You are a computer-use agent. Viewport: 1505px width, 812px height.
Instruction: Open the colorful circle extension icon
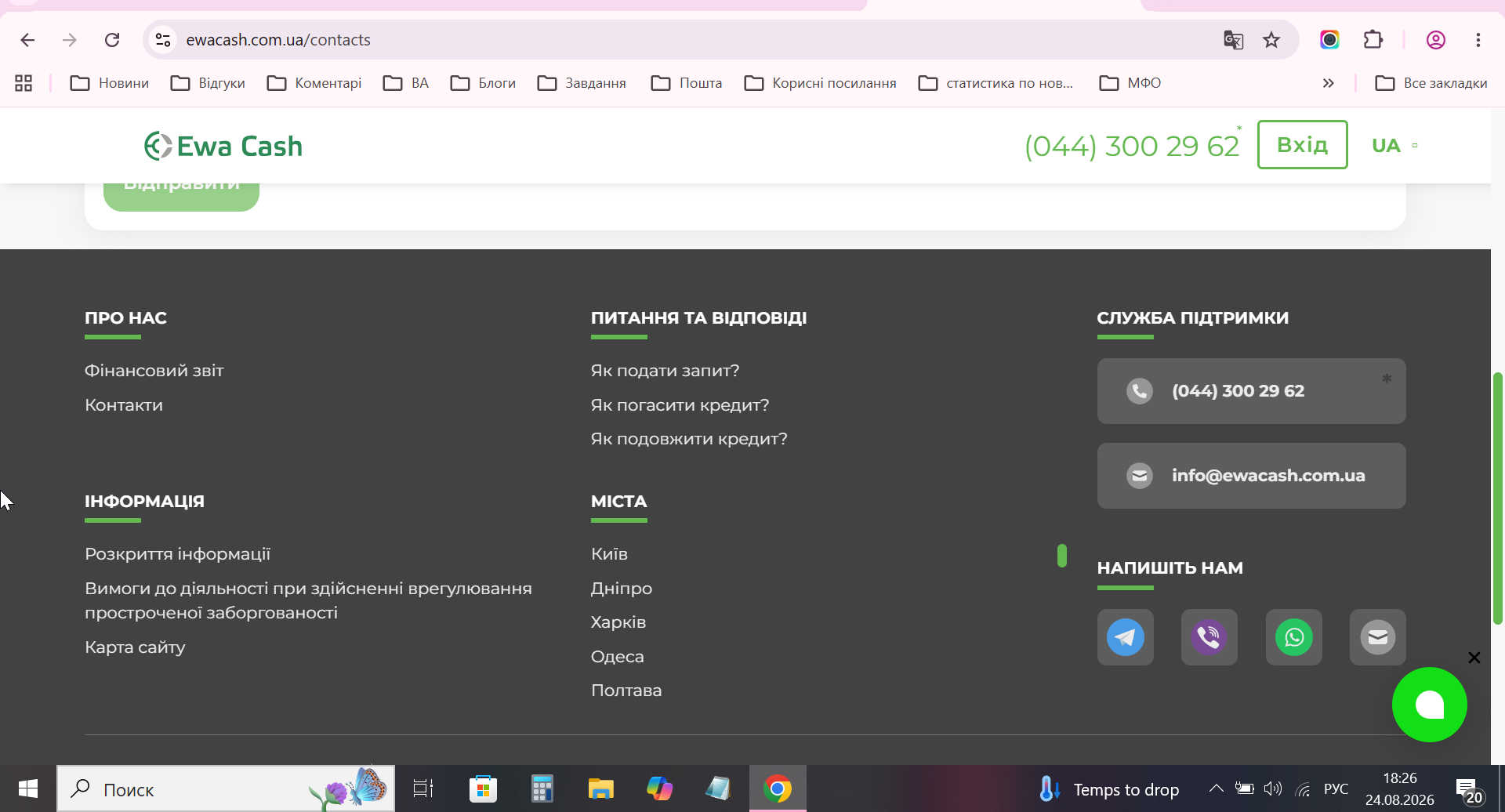point(1329,40)
